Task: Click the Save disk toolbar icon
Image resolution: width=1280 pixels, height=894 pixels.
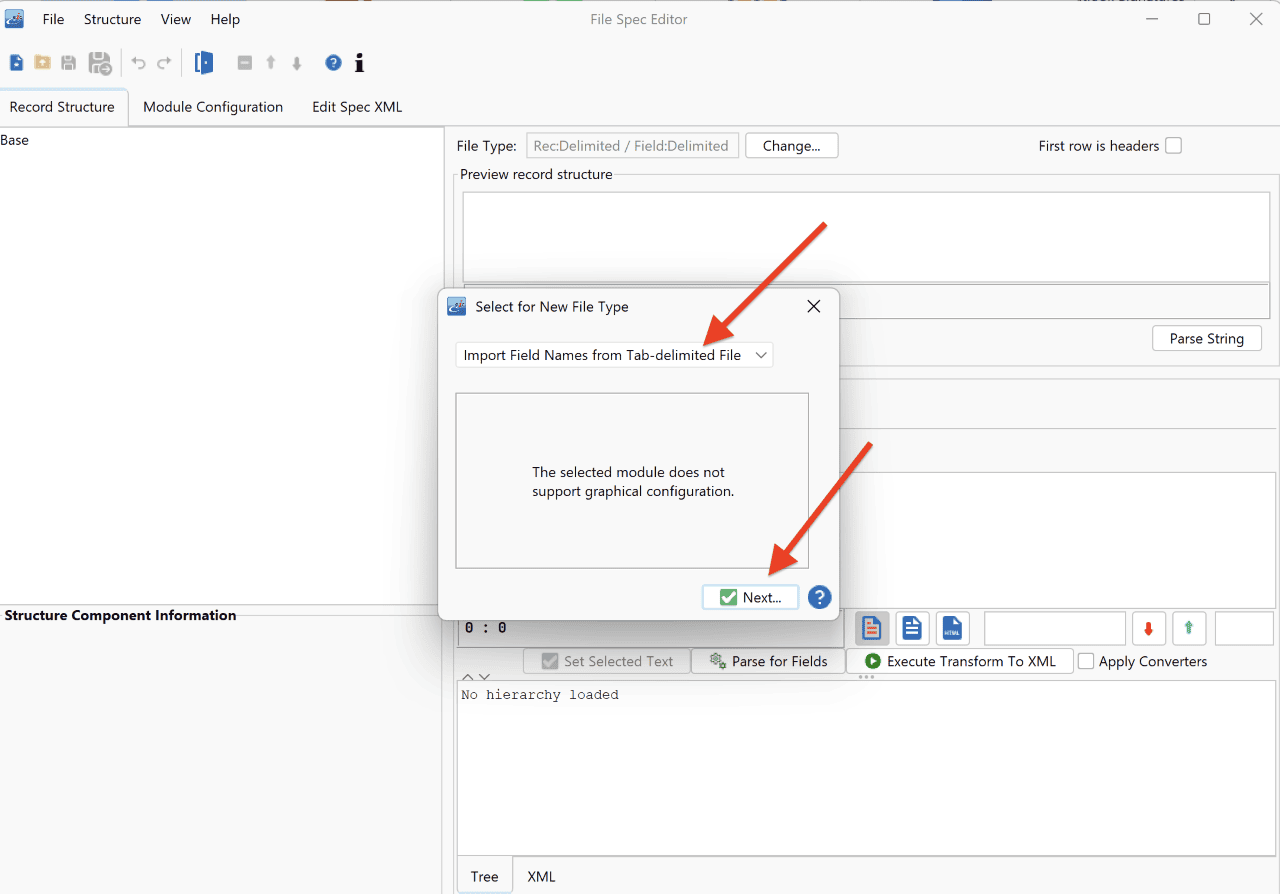Action: click(x=69, y=63)
